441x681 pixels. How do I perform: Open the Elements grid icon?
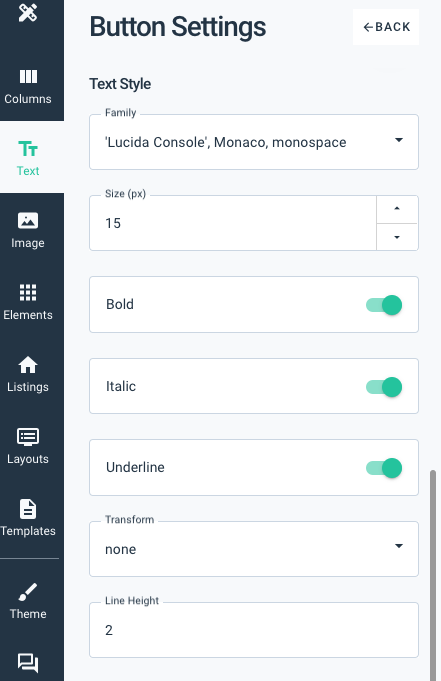[28, 293]
